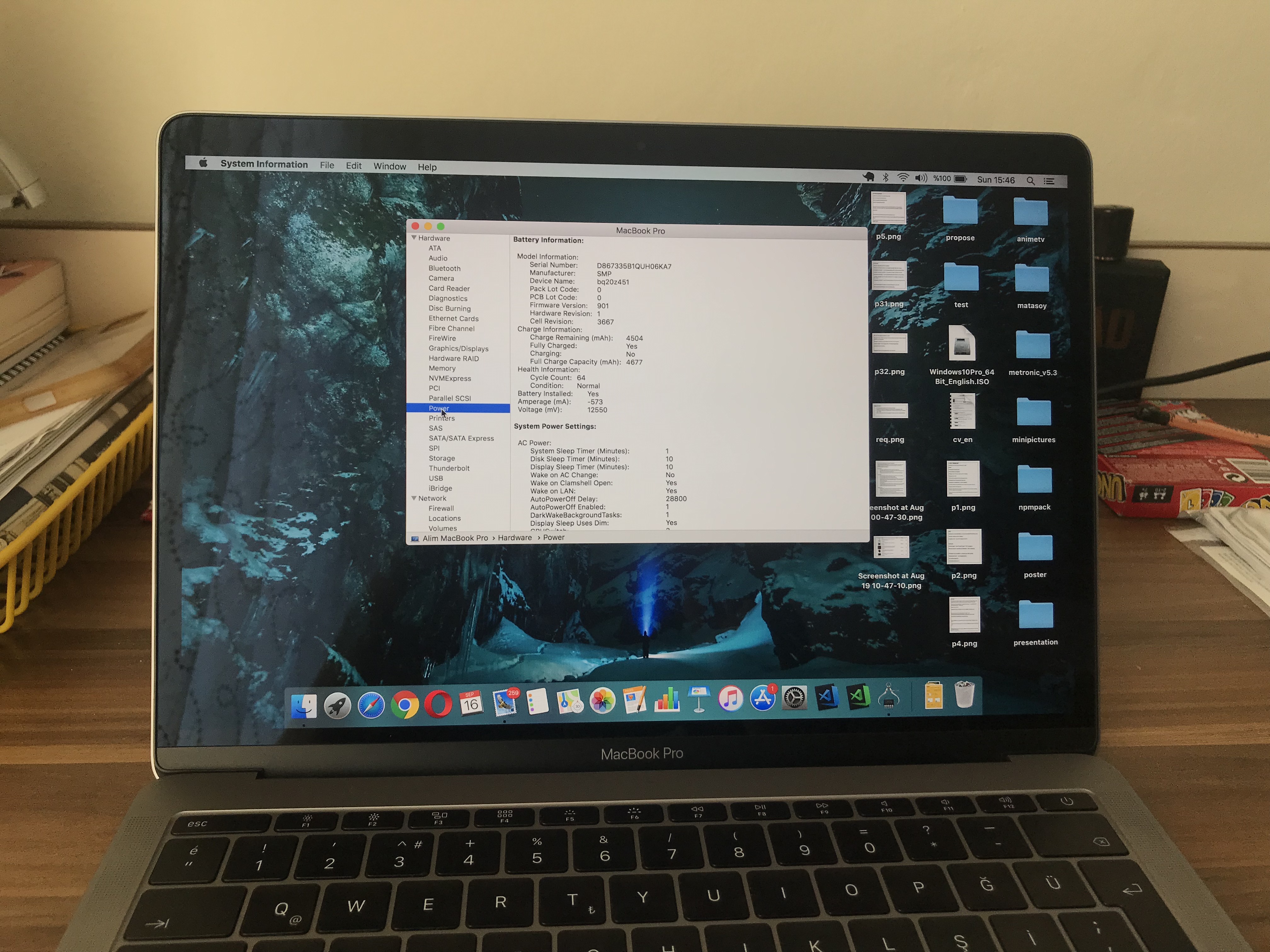Open Google Chrome from the Dock

point(405,704)
